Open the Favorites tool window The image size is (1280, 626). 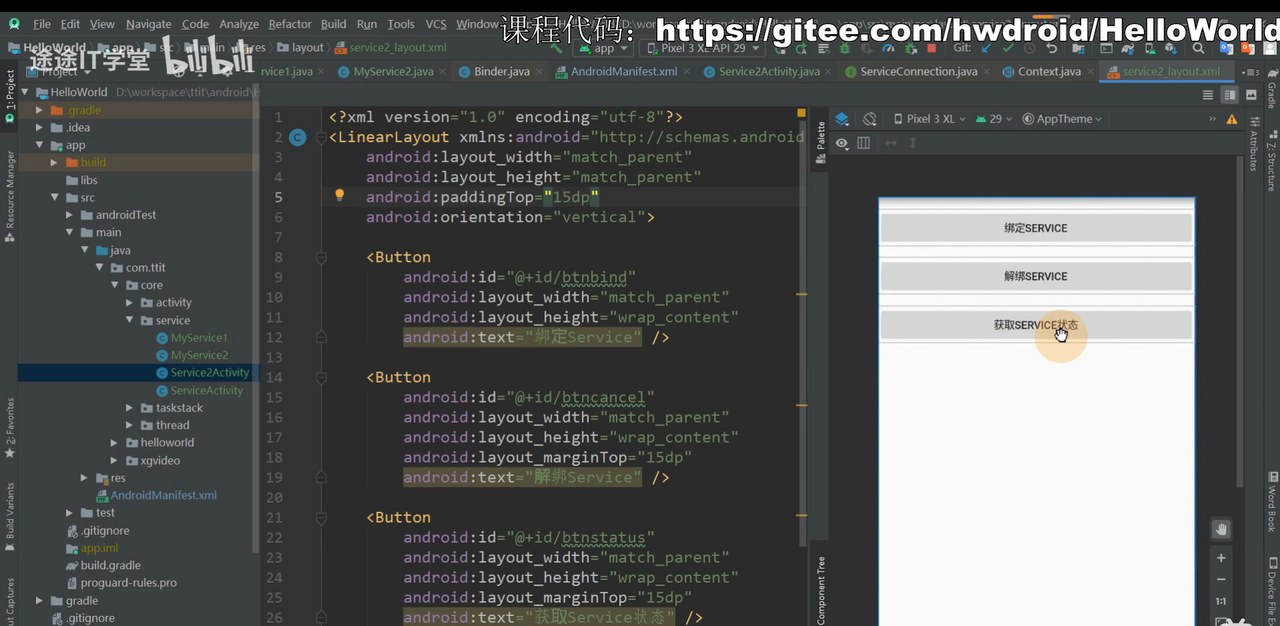10,426
